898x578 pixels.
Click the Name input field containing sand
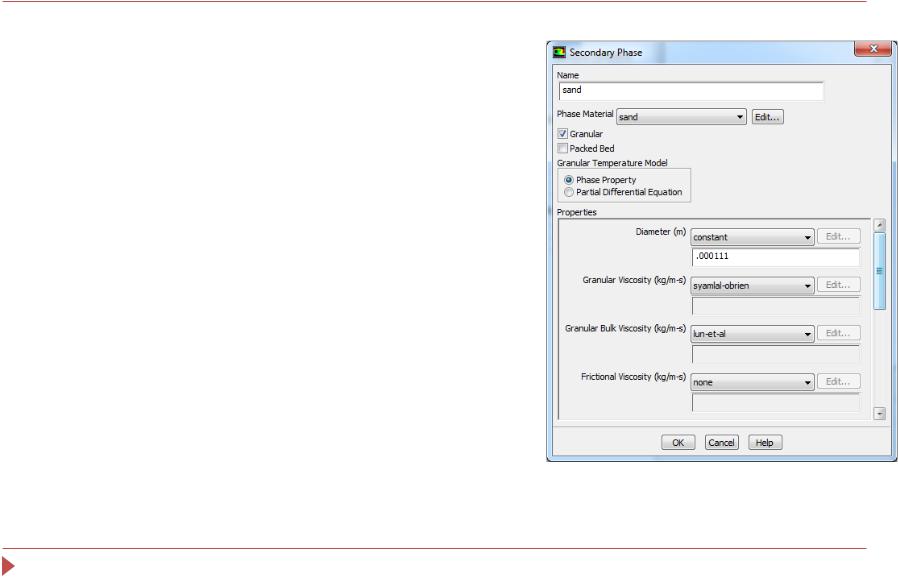[691, 91]
